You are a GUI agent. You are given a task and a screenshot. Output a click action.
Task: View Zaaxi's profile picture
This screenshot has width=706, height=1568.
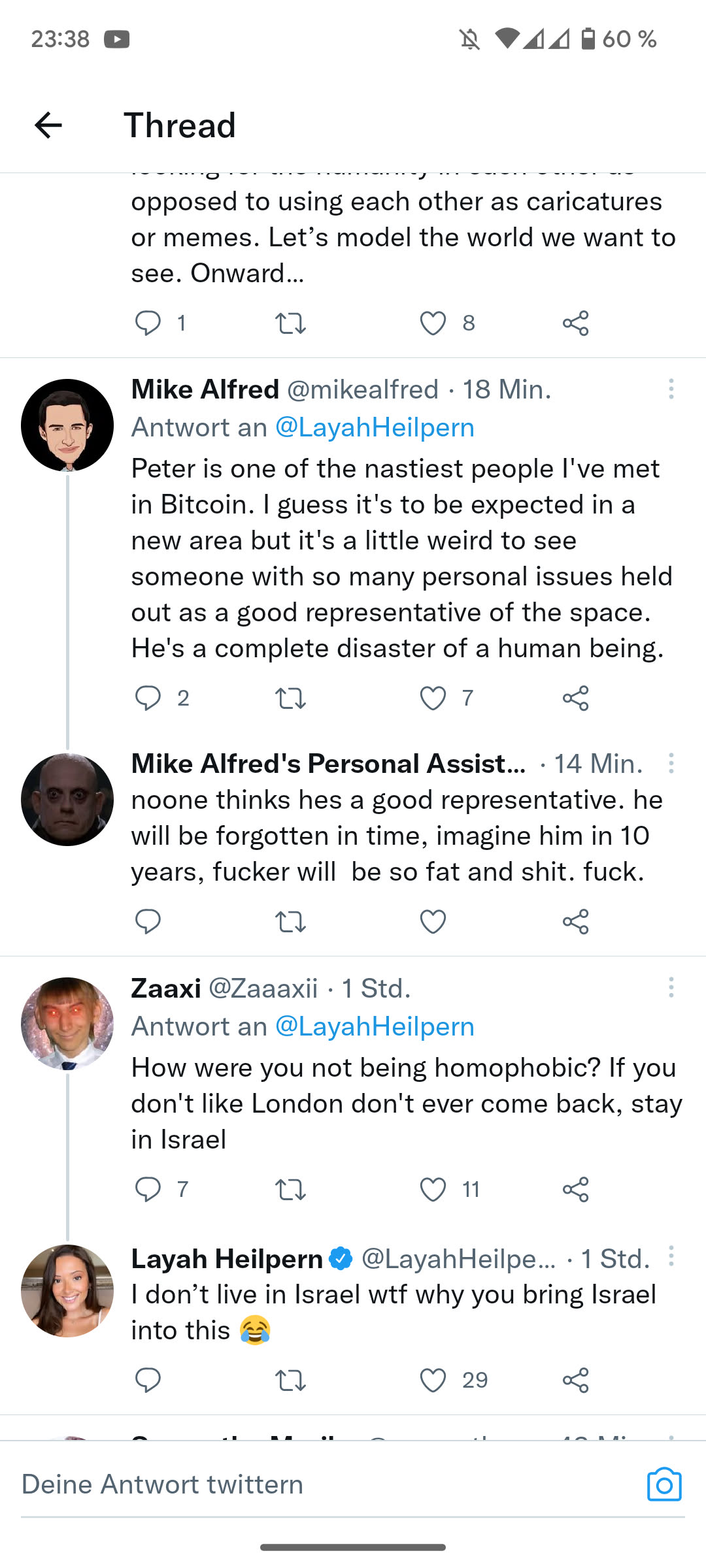point(67,1023)
